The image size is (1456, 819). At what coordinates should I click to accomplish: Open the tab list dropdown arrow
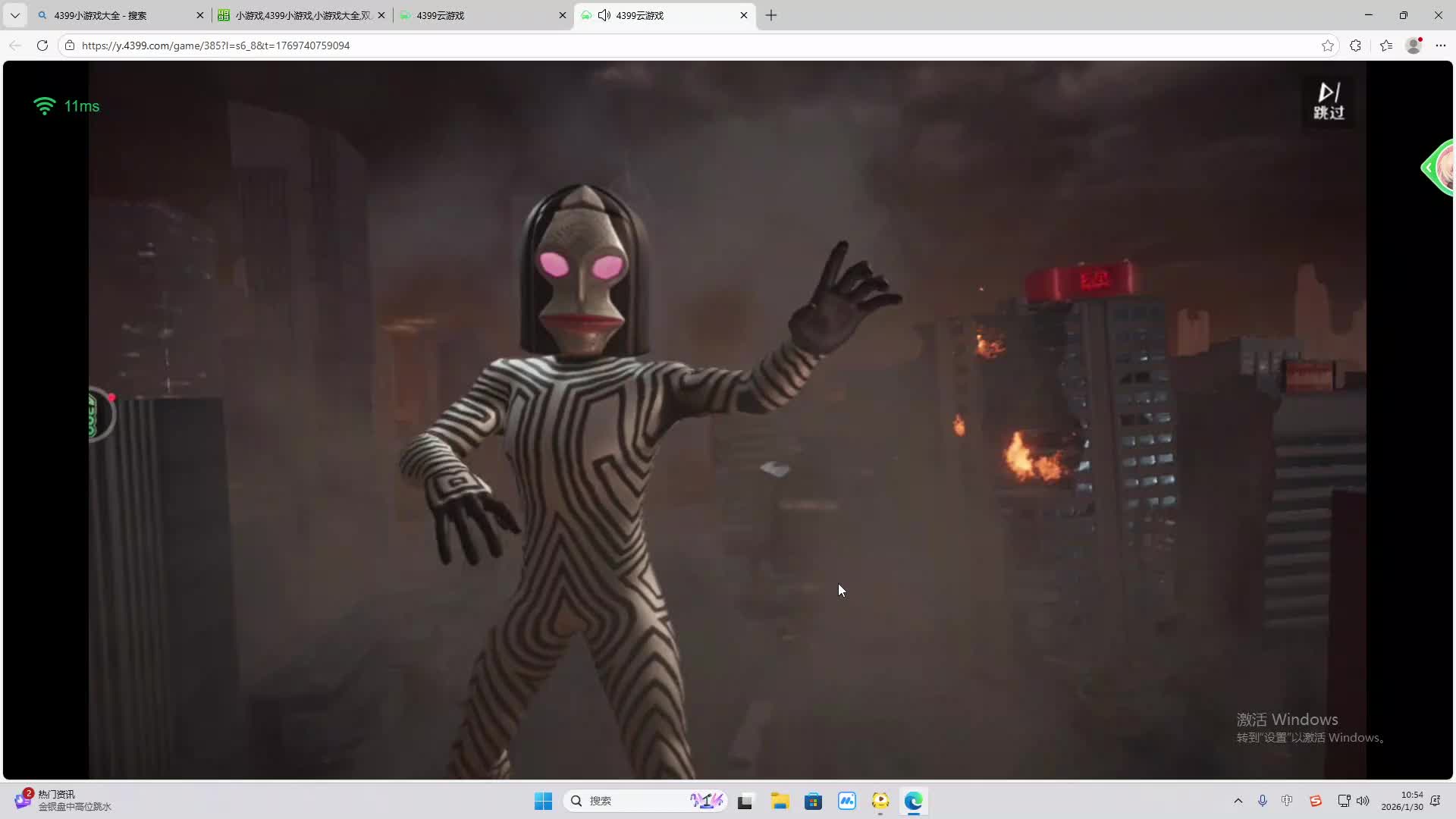14,15
